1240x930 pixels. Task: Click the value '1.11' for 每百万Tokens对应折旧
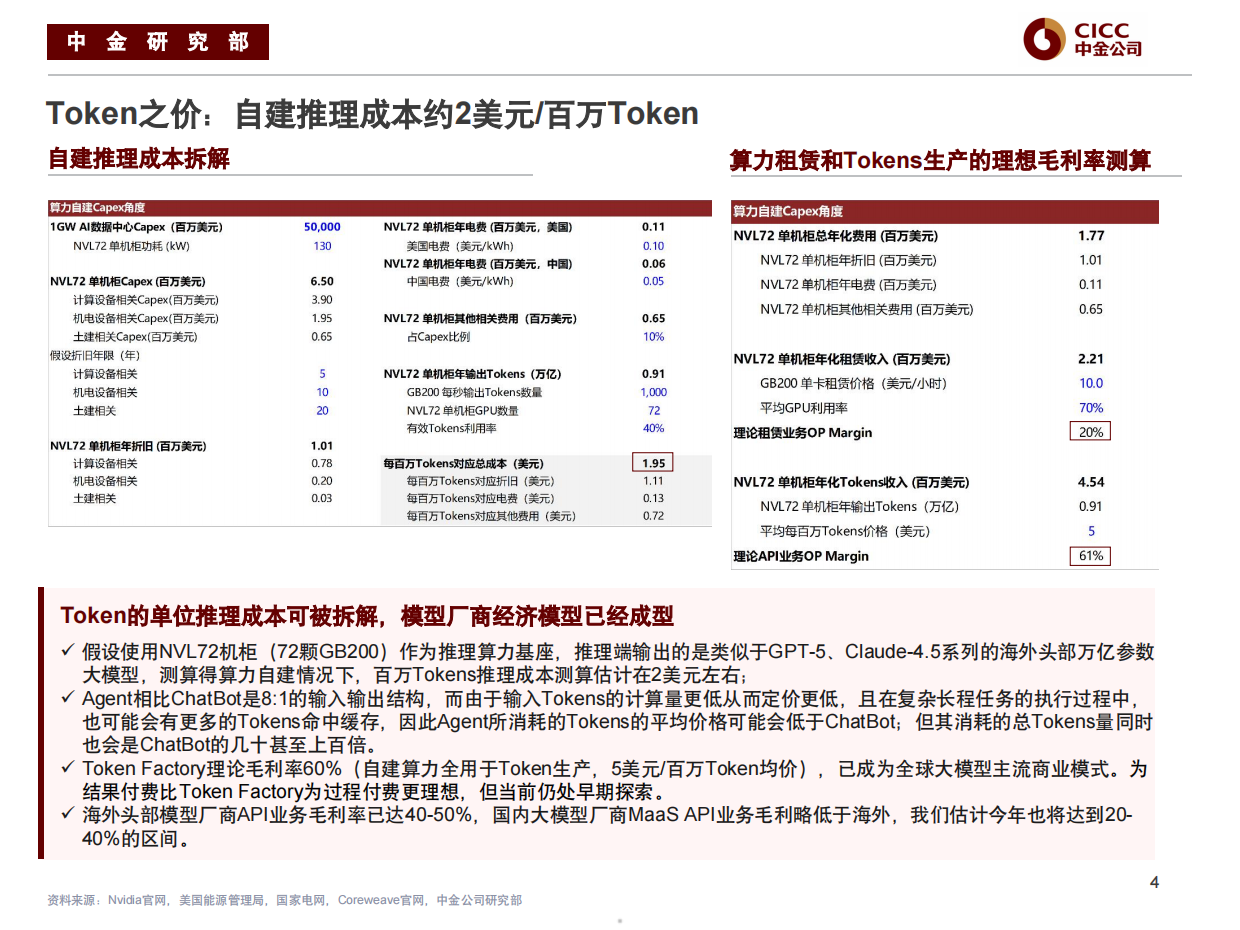click(x=653, y=481)
